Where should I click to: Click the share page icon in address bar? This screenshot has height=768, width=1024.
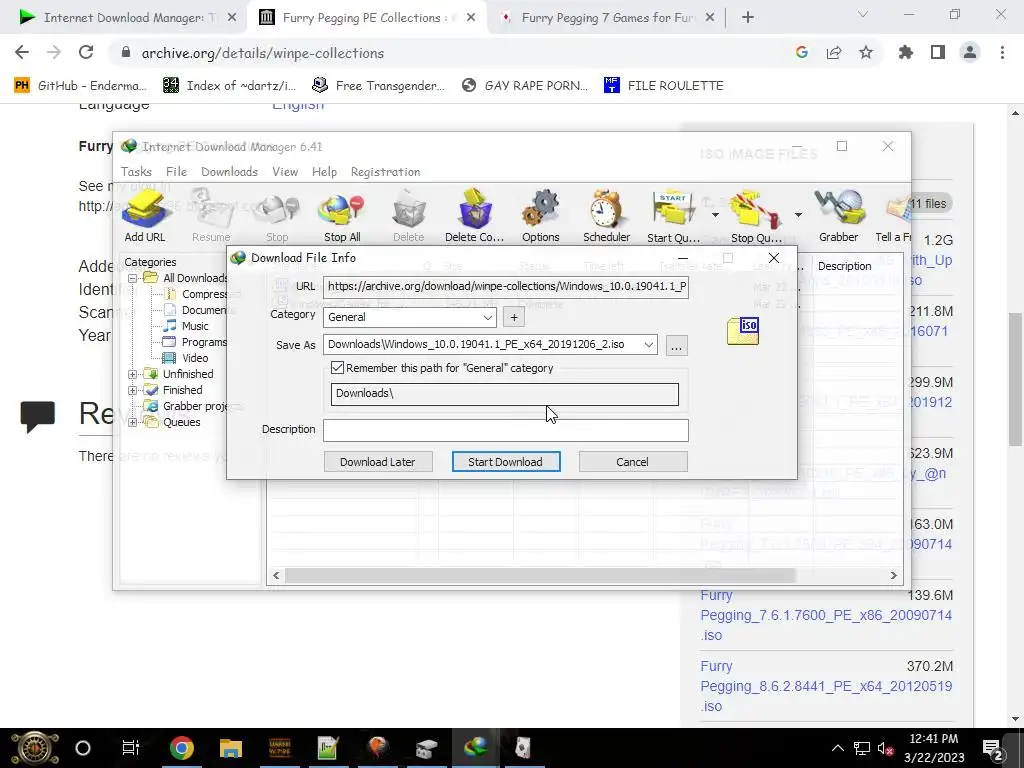click(x=834, y=53)
